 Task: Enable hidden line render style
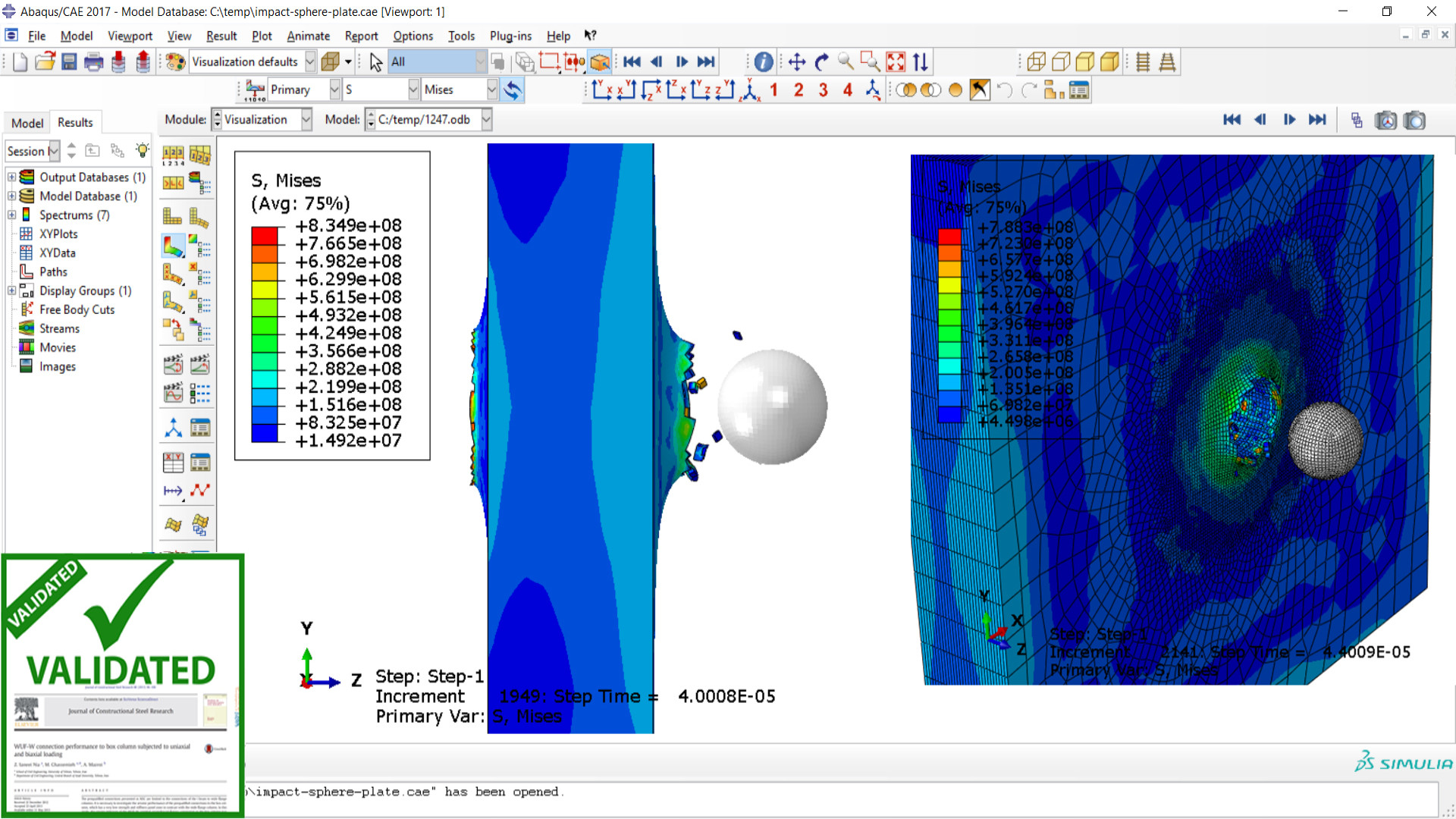1060,62
